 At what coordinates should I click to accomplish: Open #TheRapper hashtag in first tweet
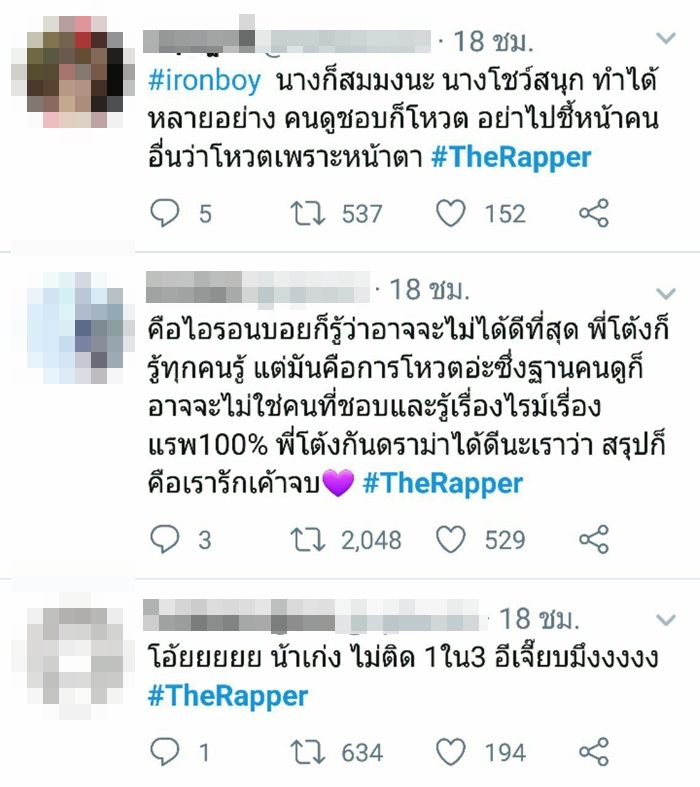click(511, 158)
